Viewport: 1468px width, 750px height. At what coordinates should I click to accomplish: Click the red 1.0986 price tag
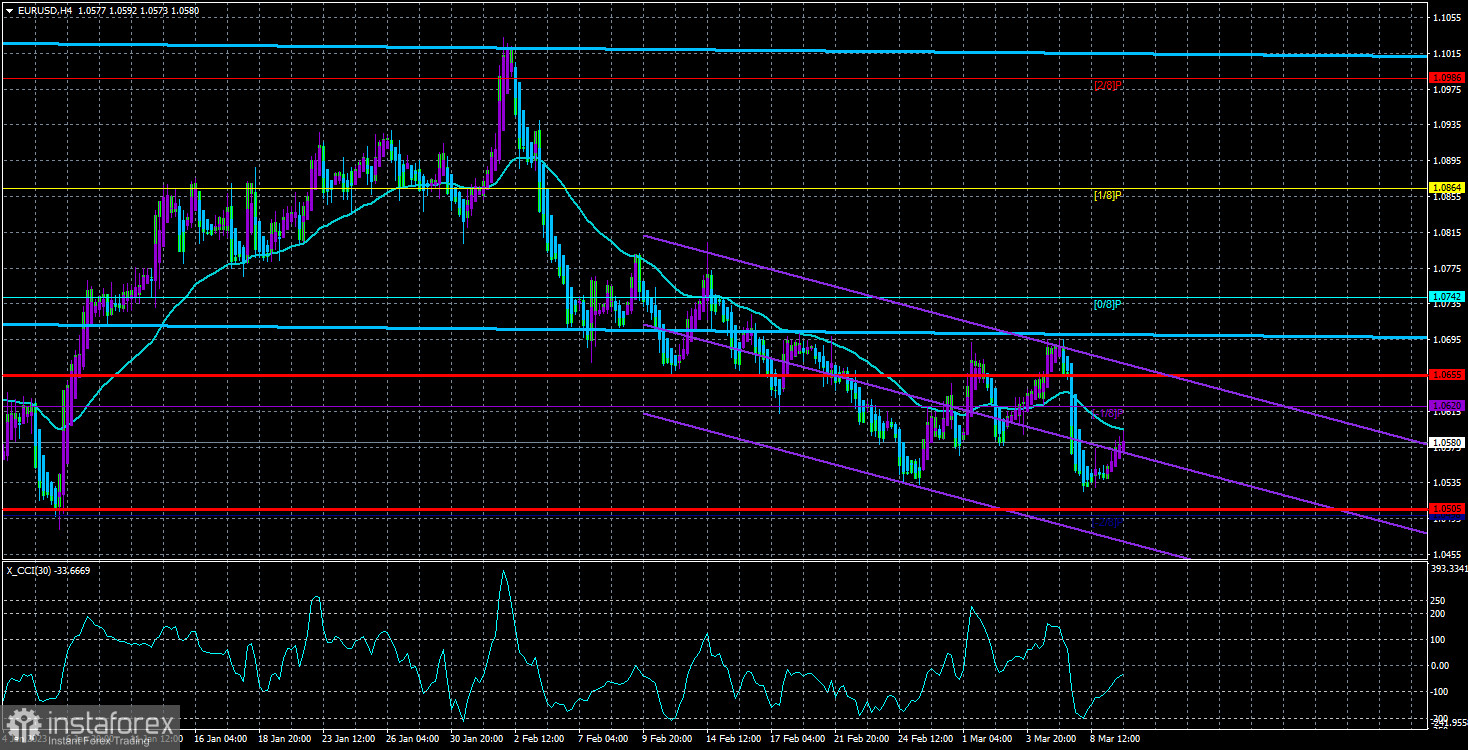[x=1447, y=78]
